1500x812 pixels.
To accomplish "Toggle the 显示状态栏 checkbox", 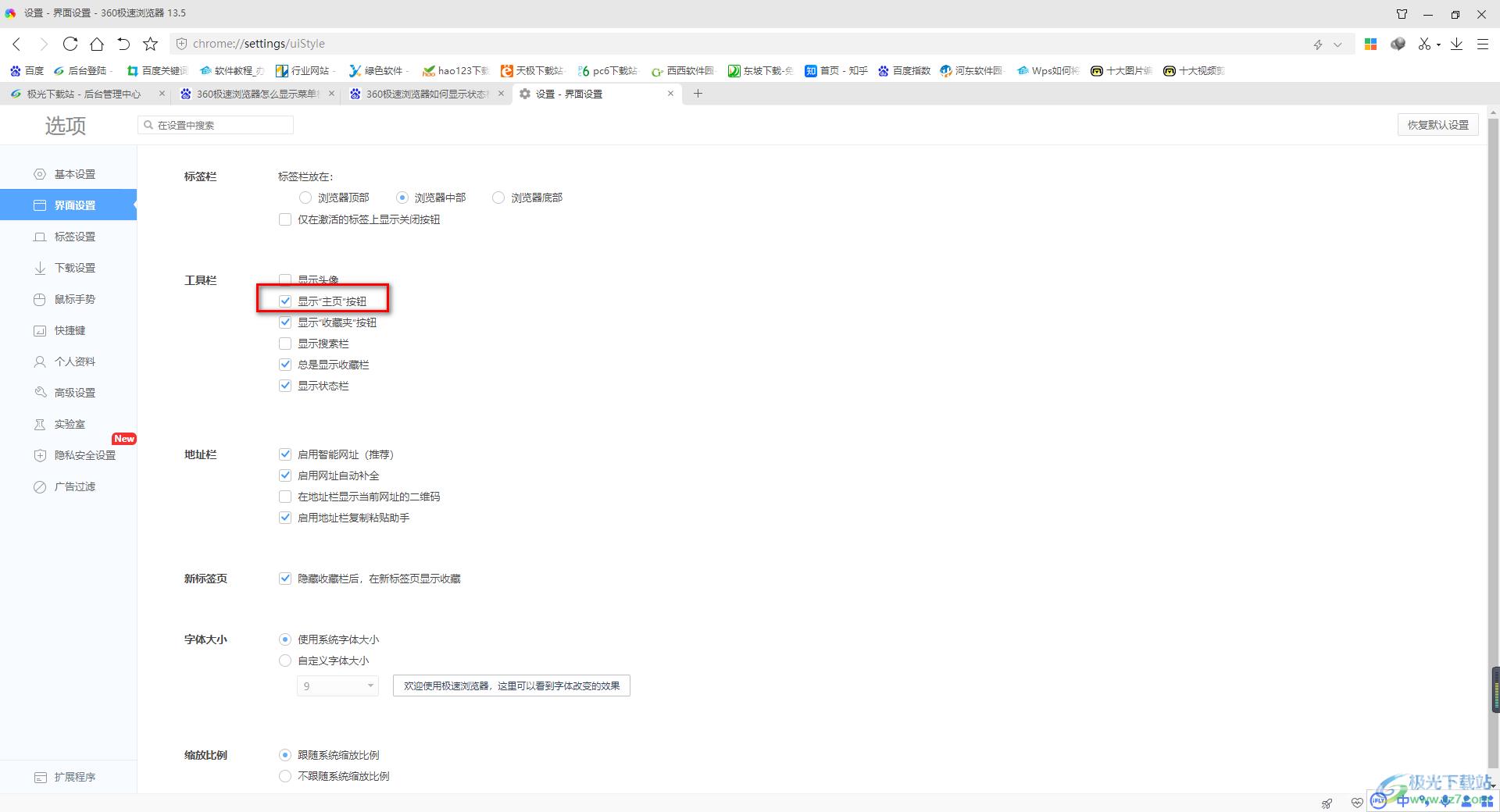I will coord(285,386).
